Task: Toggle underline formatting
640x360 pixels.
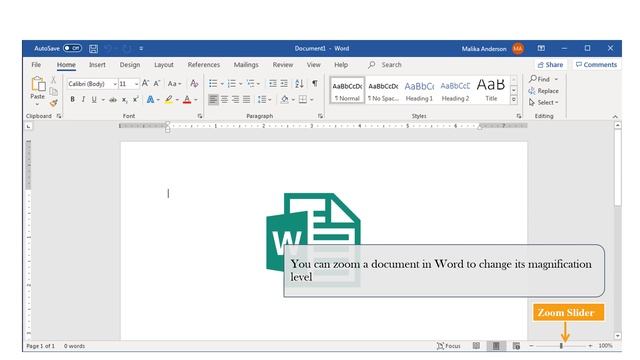Action: 94,100
